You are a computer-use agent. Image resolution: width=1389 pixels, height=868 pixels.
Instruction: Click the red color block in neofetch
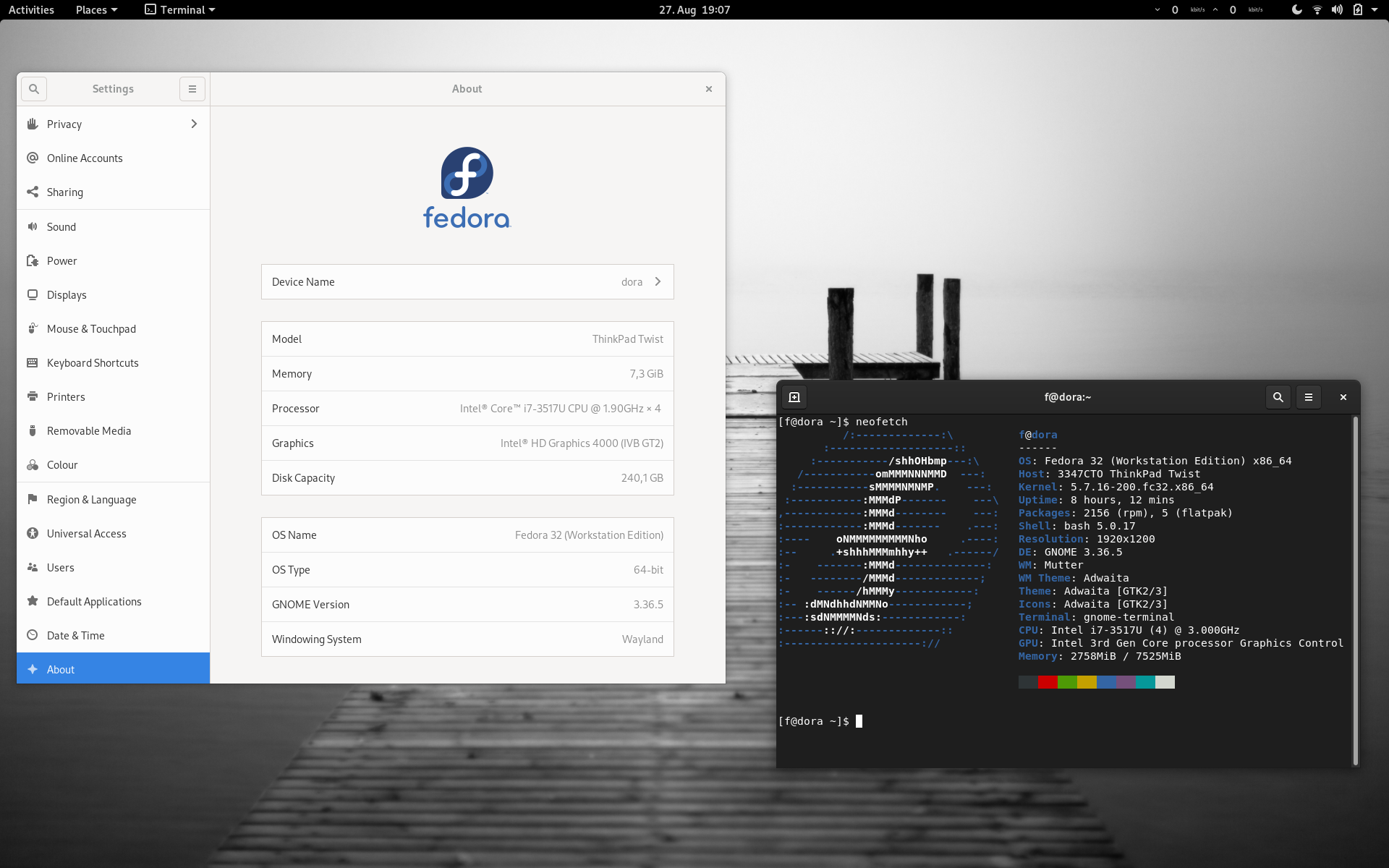click(1047, 682)
